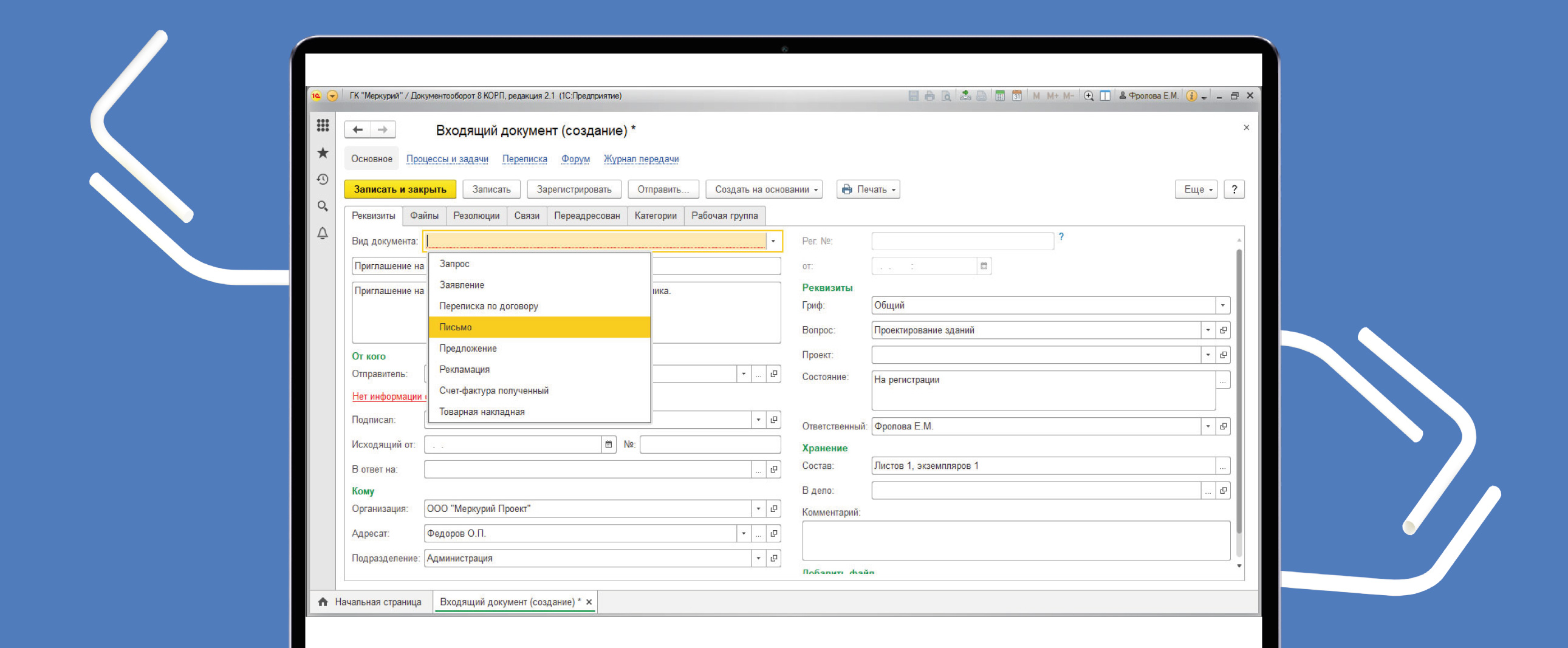Open notifications bell icon
The width and height of the screenshot is (1568, 648).
[x=323, y=233]
